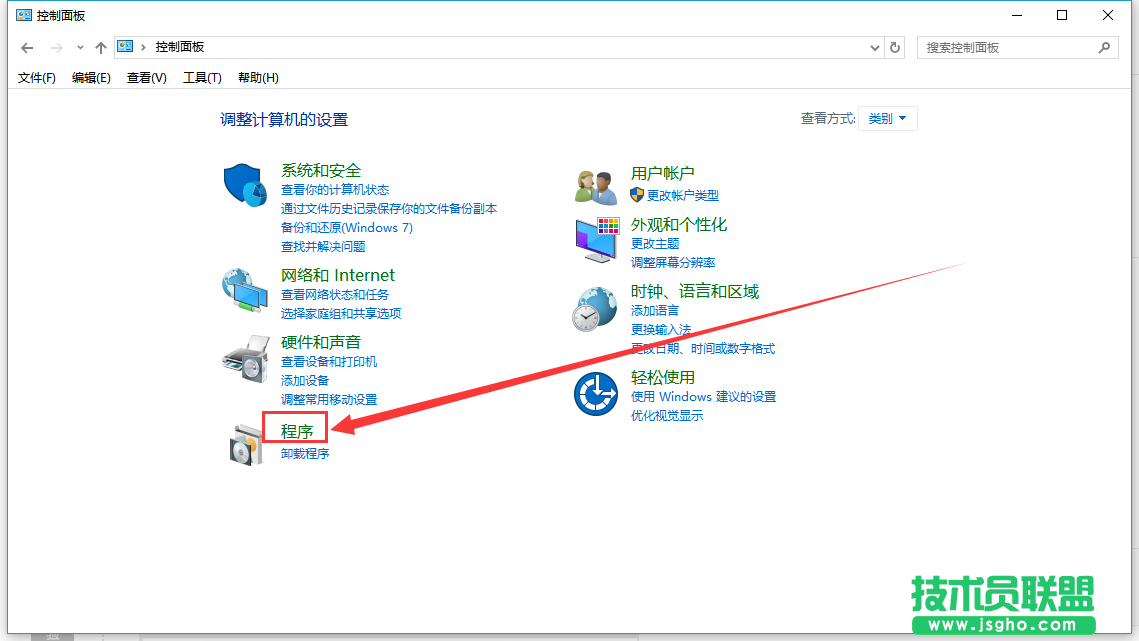Refresh the page with the refresh icon

tap(893, 47)
